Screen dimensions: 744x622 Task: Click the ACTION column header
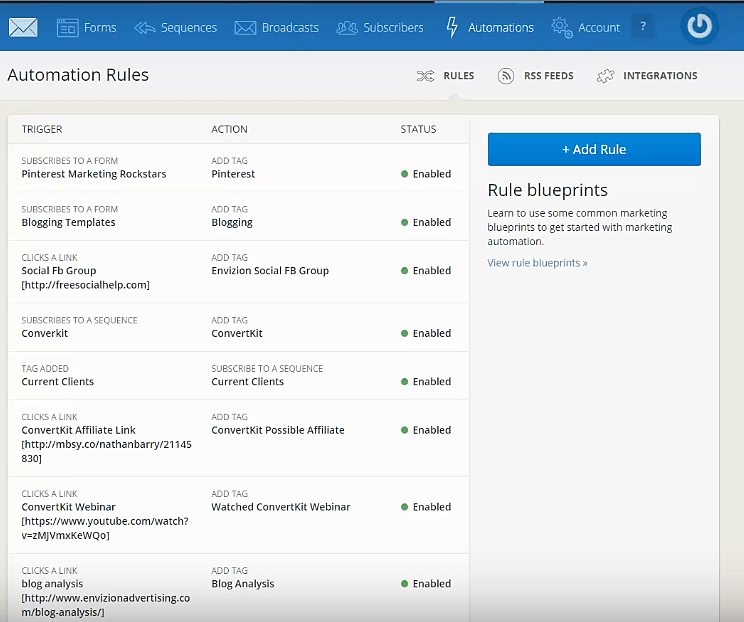point(229,130)
